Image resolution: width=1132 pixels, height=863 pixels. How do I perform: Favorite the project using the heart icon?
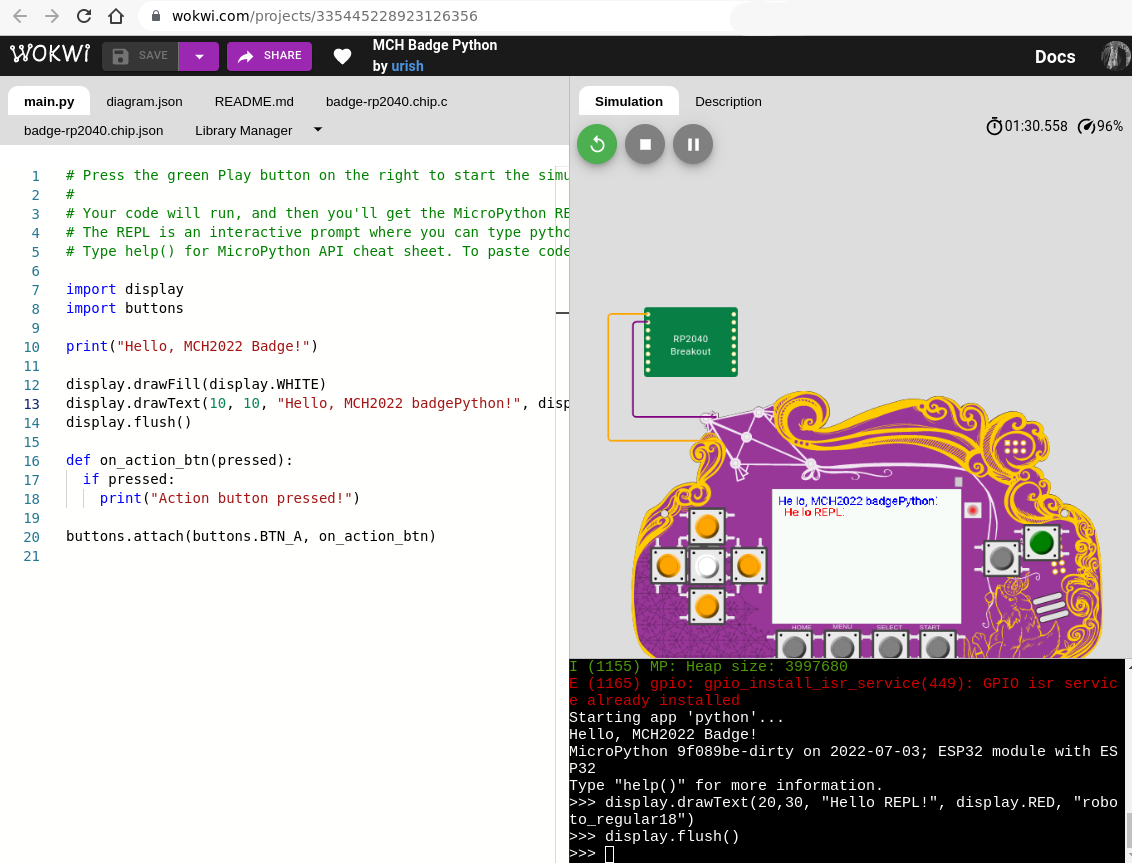point(342,57)
